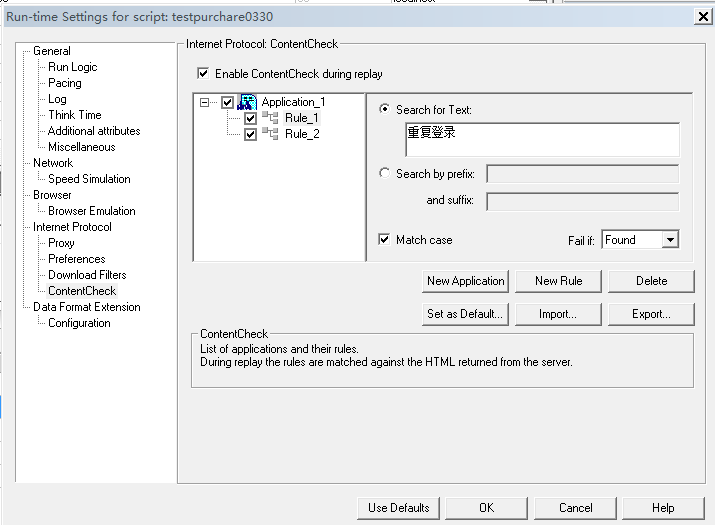This screenshot has height=525, width=715.
Task: Click the Cancel button
Action: tap(575, 508)
